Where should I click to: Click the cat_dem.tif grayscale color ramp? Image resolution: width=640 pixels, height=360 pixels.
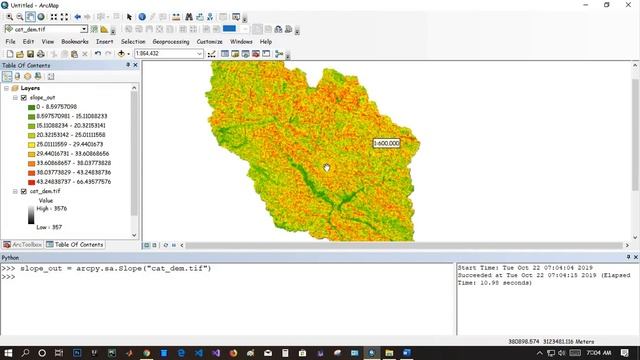[31, 215]
